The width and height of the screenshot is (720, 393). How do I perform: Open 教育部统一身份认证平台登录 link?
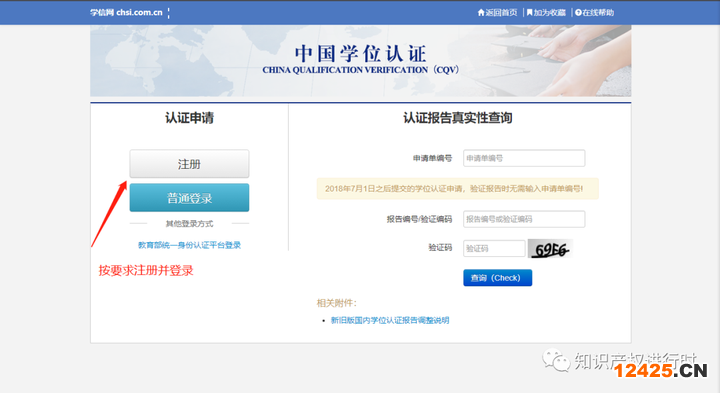[x=189, y=245]
